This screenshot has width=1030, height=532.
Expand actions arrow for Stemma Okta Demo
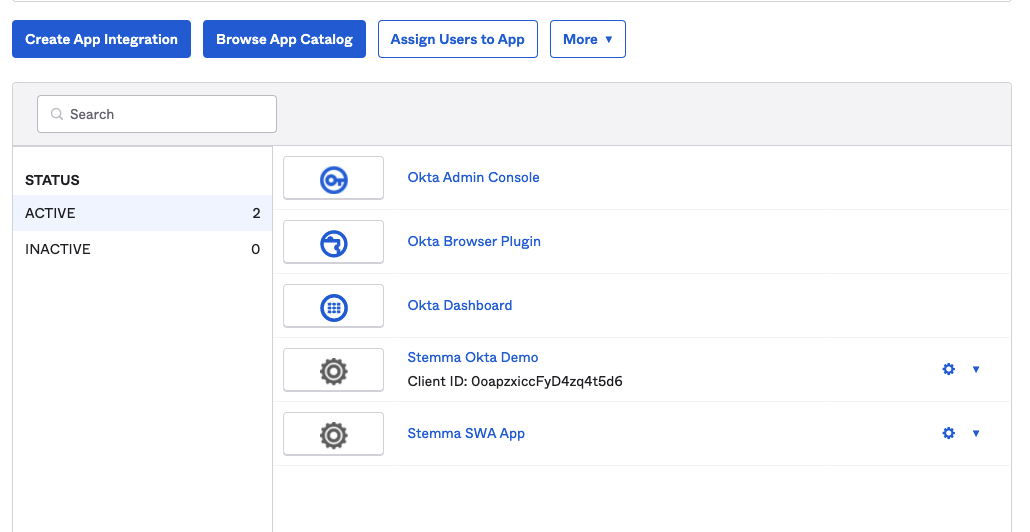(976, 369)
